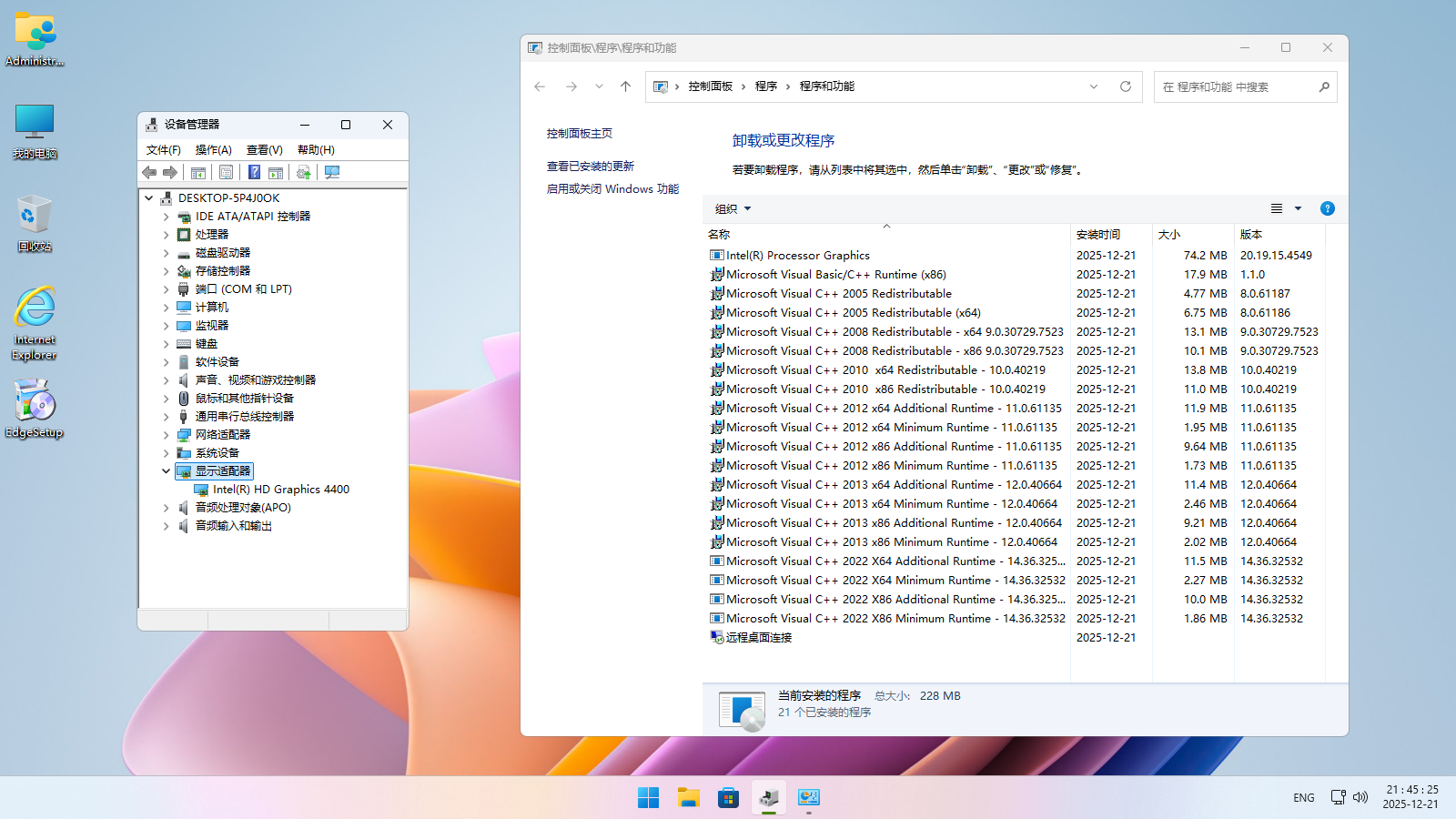This screenshot has width=1456, height=819.
Task: Open the 文件(F) menu in Device Manager
Action: 164,150
